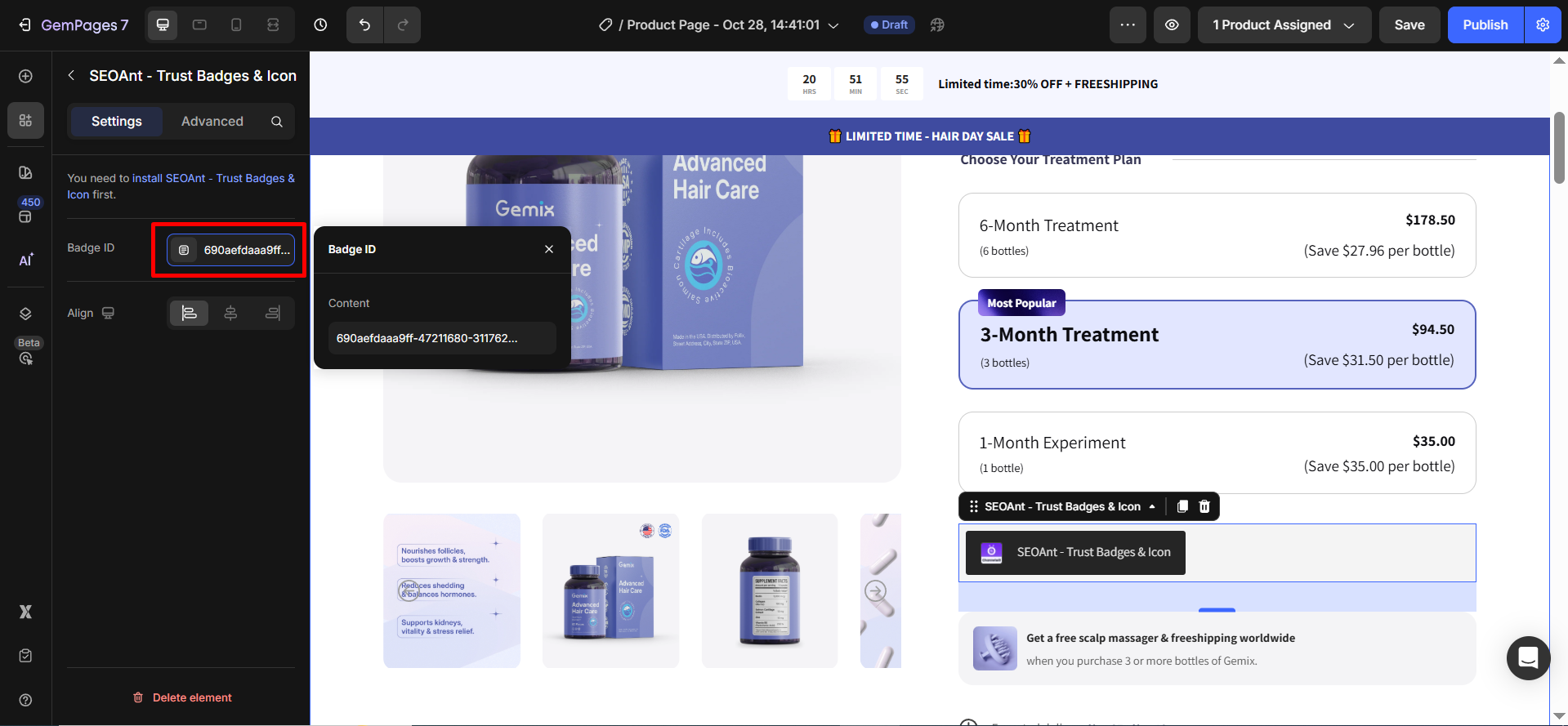Viewport: 1568px width, 726px height.
Task: Expand the page title dropdown chevron
Action: coord(833,25)
